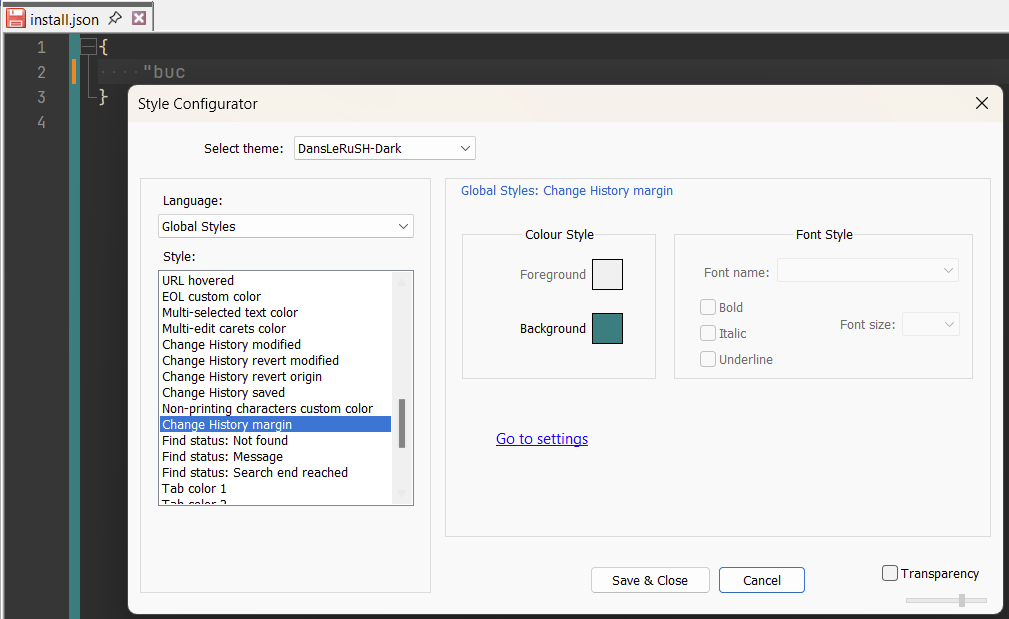Click line number 2 in editor margin
The width and height of the screenshot is (1009, 619).
click(41, 72)
